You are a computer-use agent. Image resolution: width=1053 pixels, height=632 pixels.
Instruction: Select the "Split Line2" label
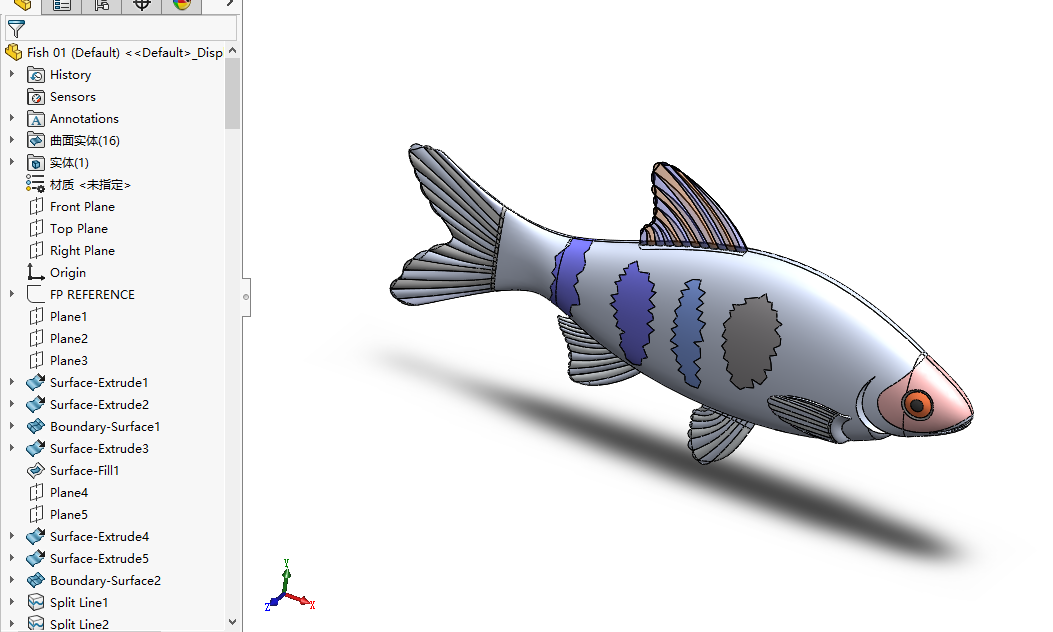(x=79, y=624)
